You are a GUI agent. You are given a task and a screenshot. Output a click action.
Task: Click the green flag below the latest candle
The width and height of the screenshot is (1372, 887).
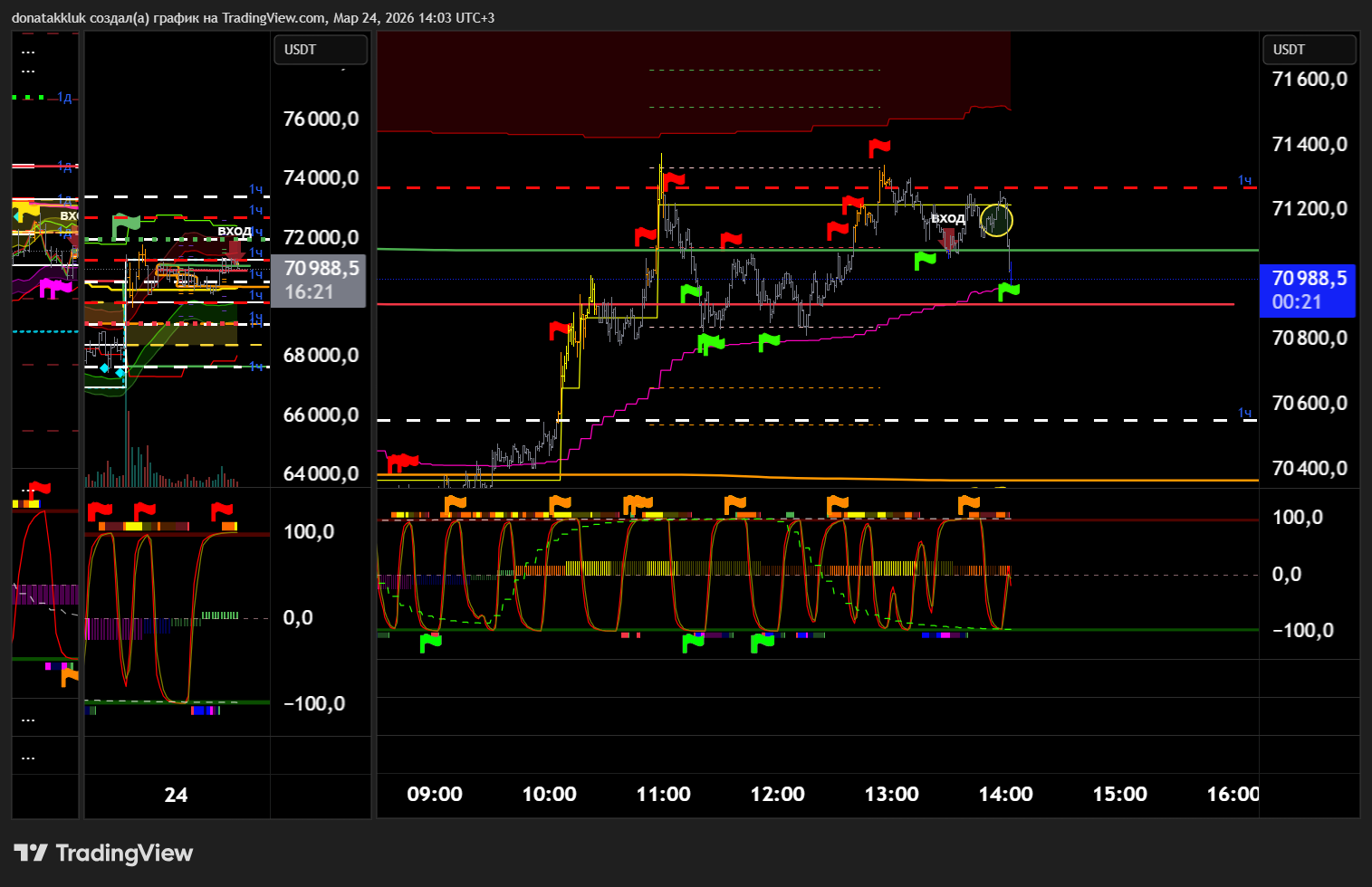pos(1008,291)
